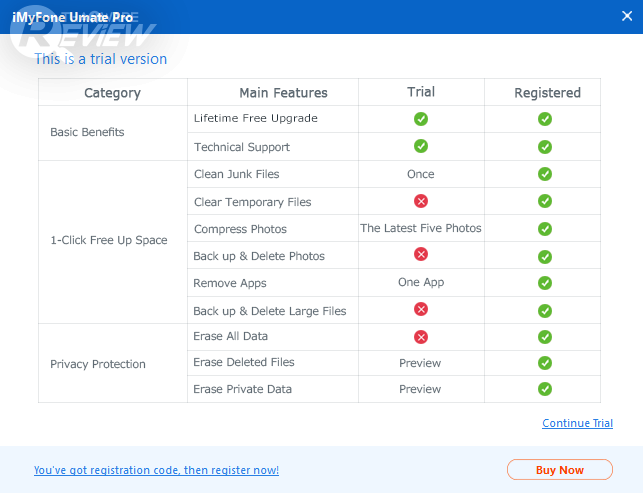The image size is (643, 493).
Task: Click green check for Technical Support trial
Action: coord(421,146)
